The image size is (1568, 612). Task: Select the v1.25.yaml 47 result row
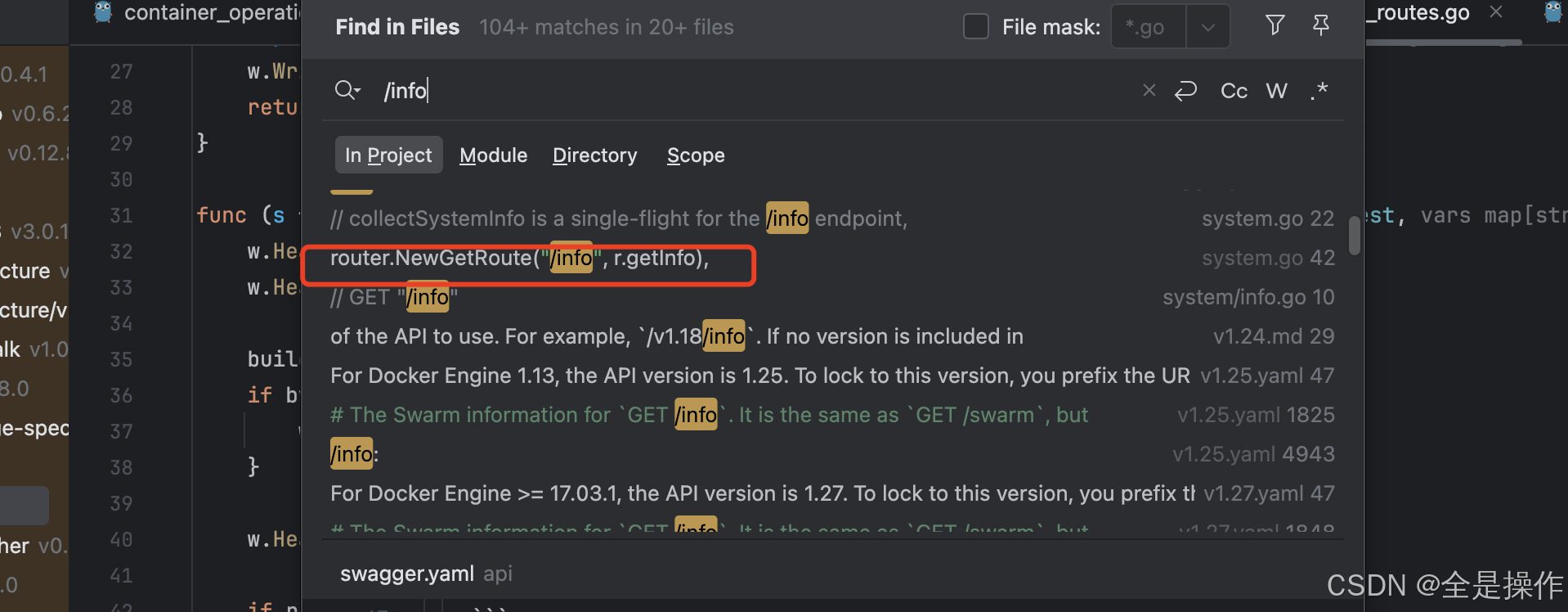832,376
